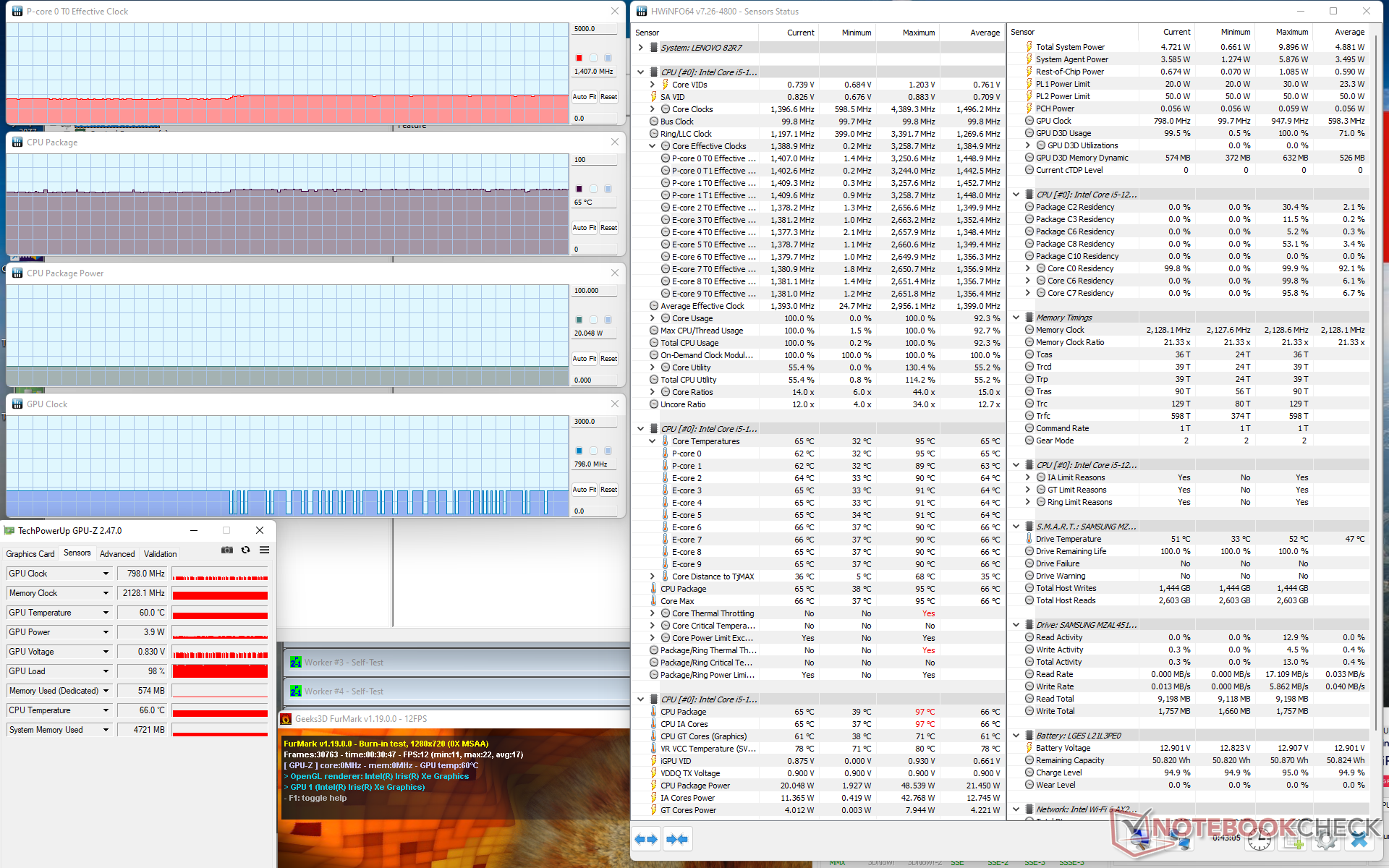Switch to the Graphics Card tab in GPU-Z
This screenshot has height=868, width=1389.
30,553
